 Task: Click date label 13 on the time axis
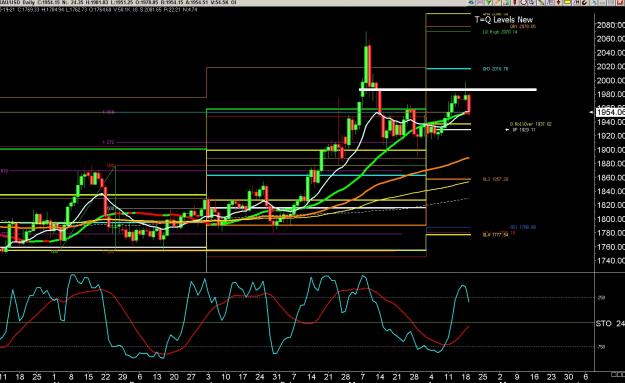(x=157, y=377)
